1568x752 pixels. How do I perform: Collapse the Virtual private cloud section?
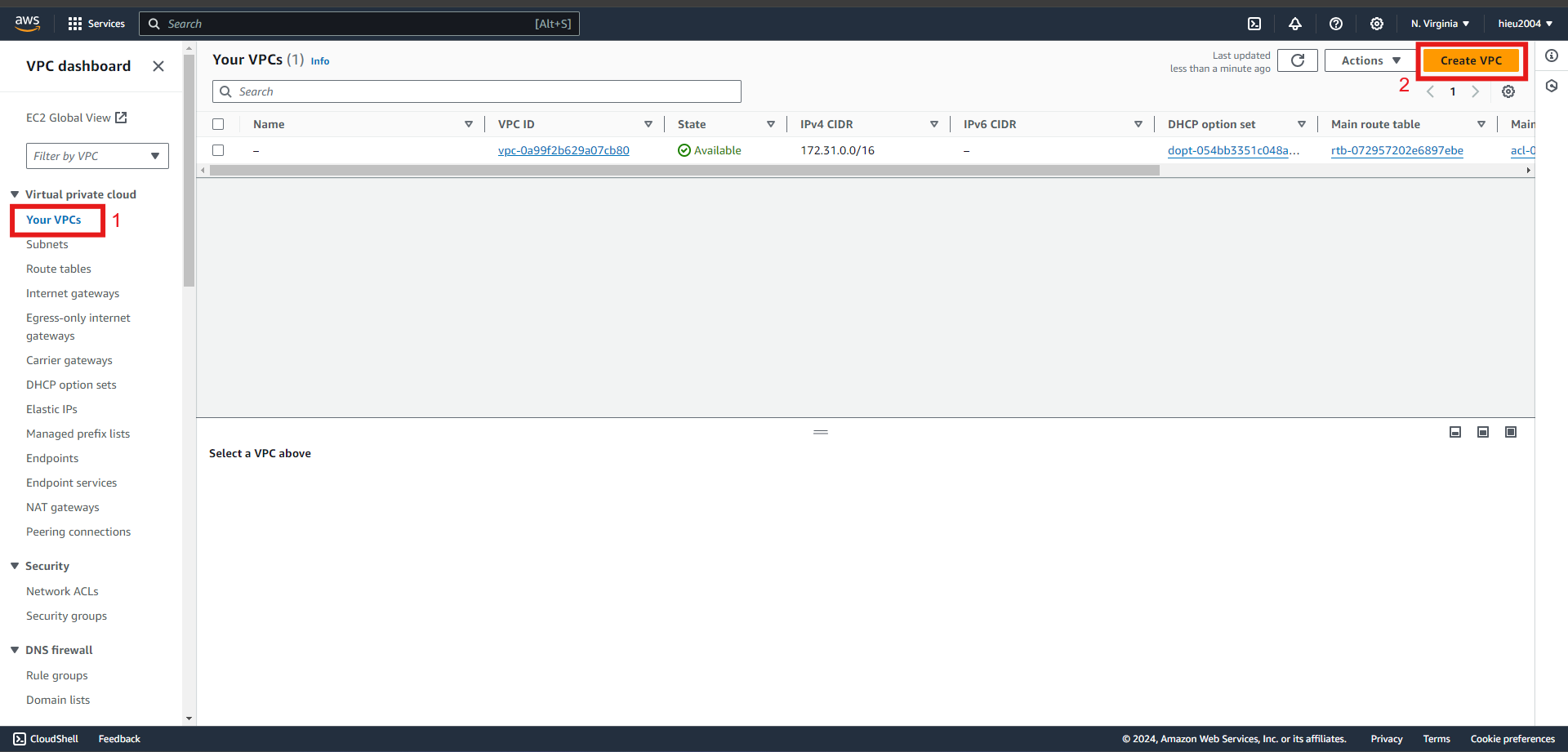pos(15,194)
